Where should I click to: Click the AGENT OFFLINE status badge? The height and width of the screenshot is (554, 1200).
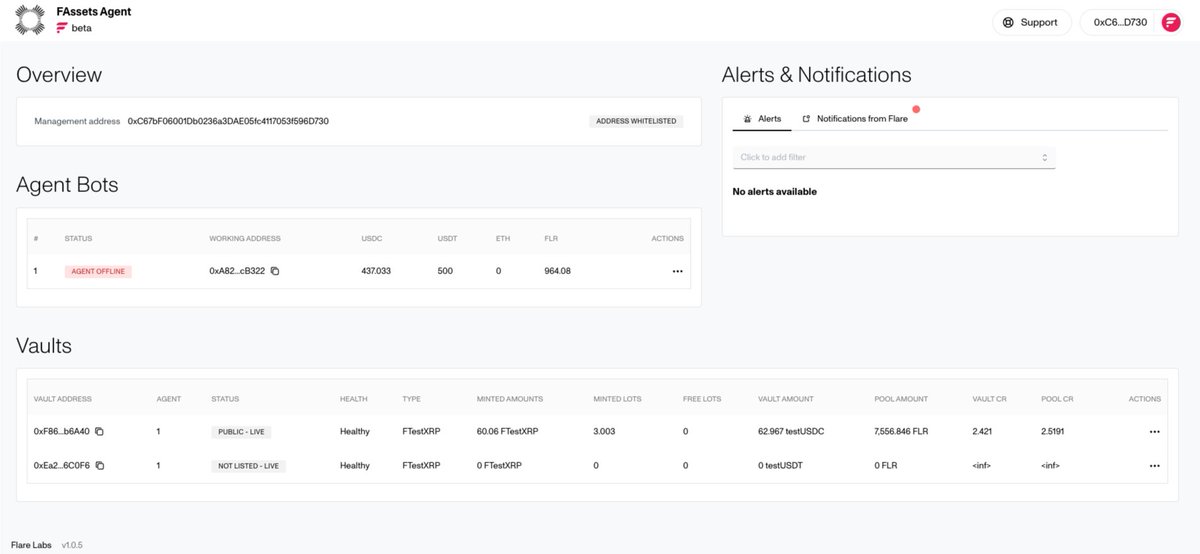tap(98, 271)
